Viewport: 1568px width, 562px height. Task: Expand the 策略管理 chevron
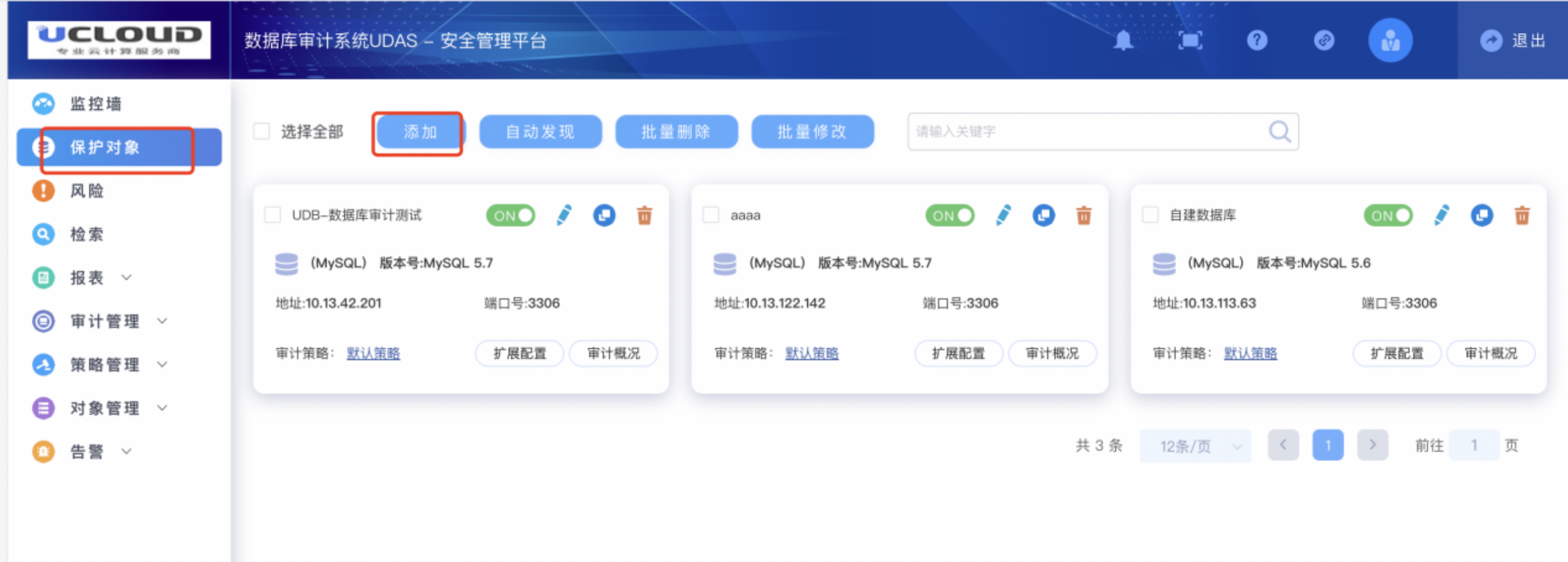(163, 364)
